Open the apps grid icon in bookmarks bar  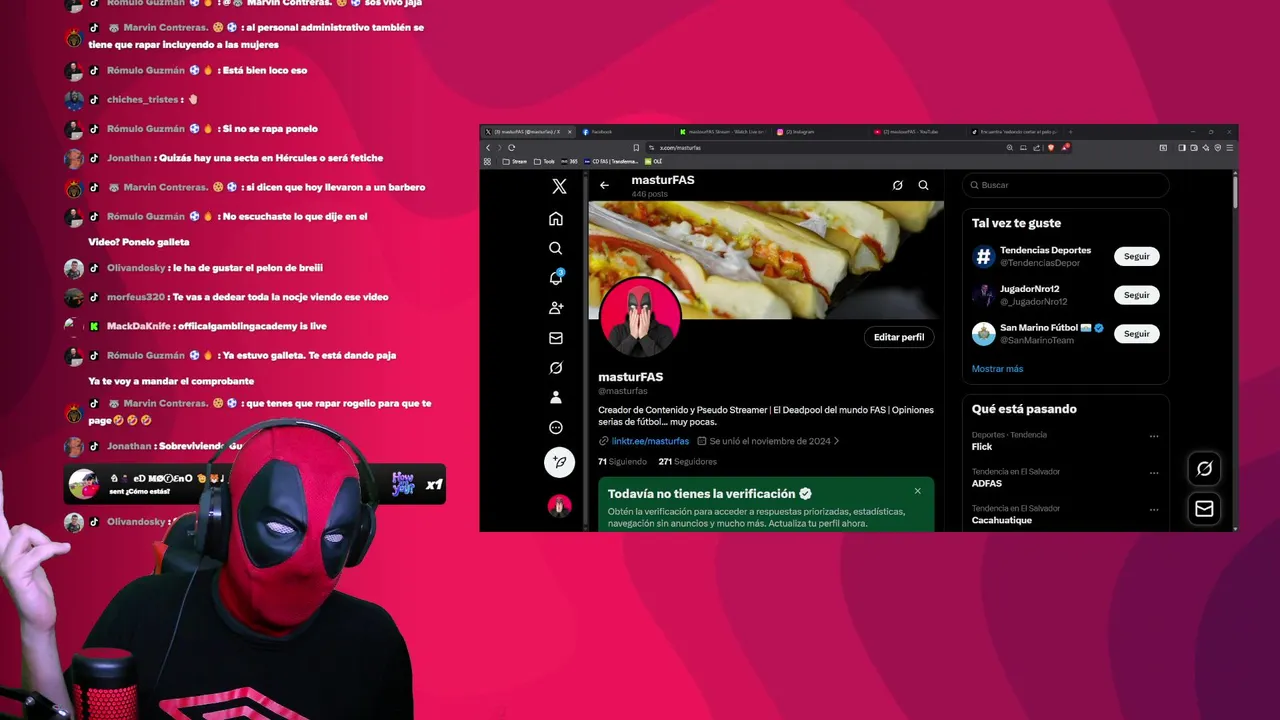[x=487, y=161]
